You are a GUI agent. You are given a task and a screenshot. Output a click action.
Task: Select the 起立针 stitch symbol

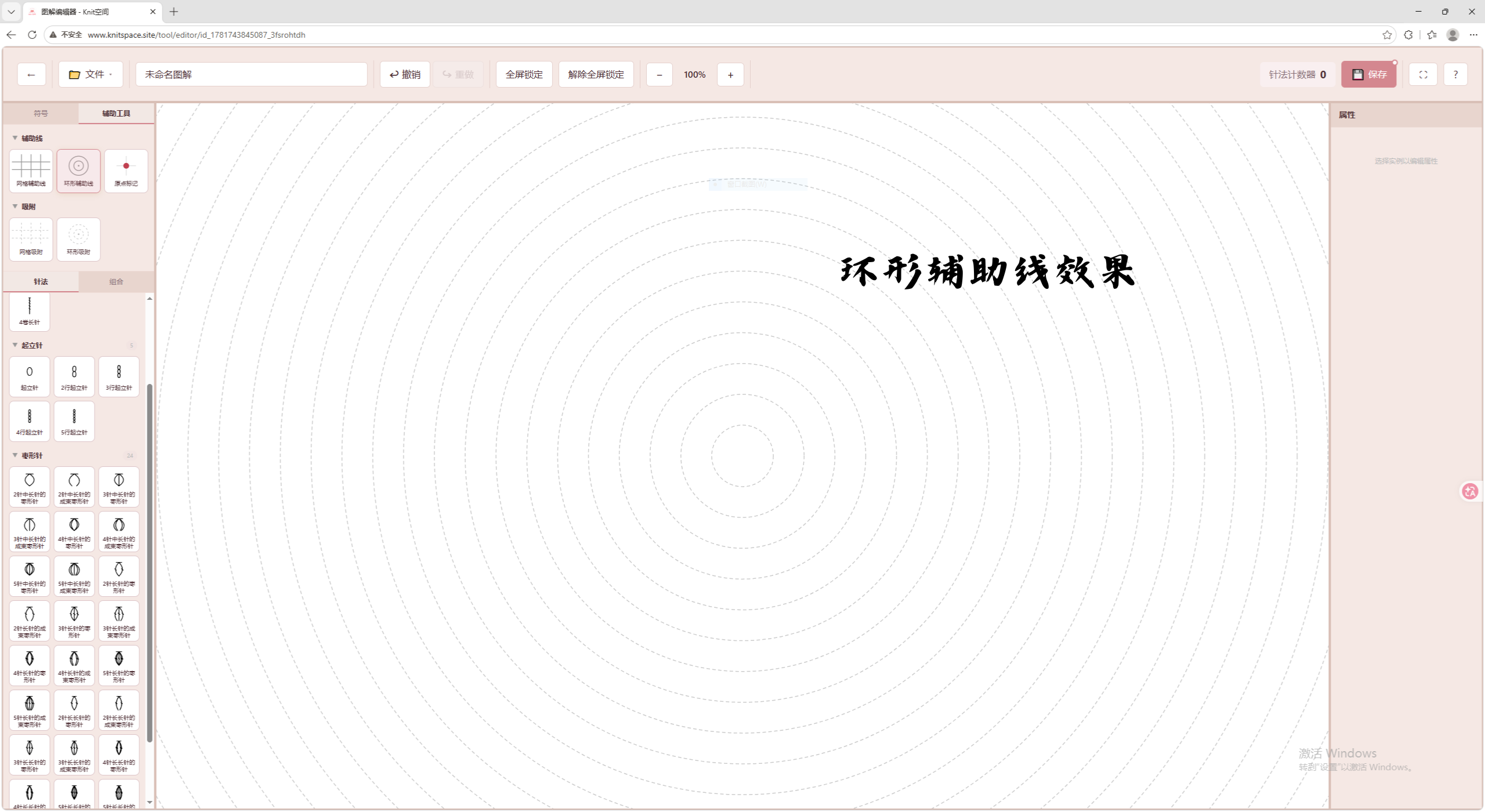30,376
